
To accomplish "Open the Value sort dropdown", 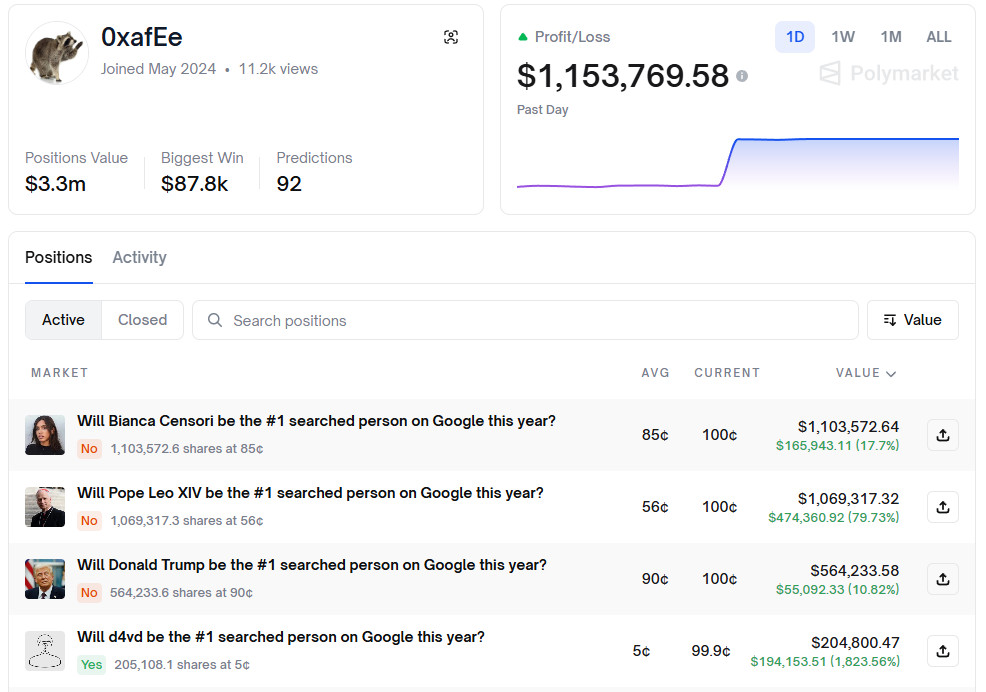I will (912, 320).
